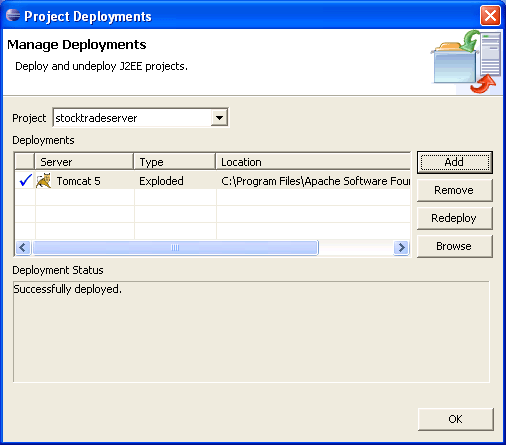Click the Server column header

click(x=84, y=162)
